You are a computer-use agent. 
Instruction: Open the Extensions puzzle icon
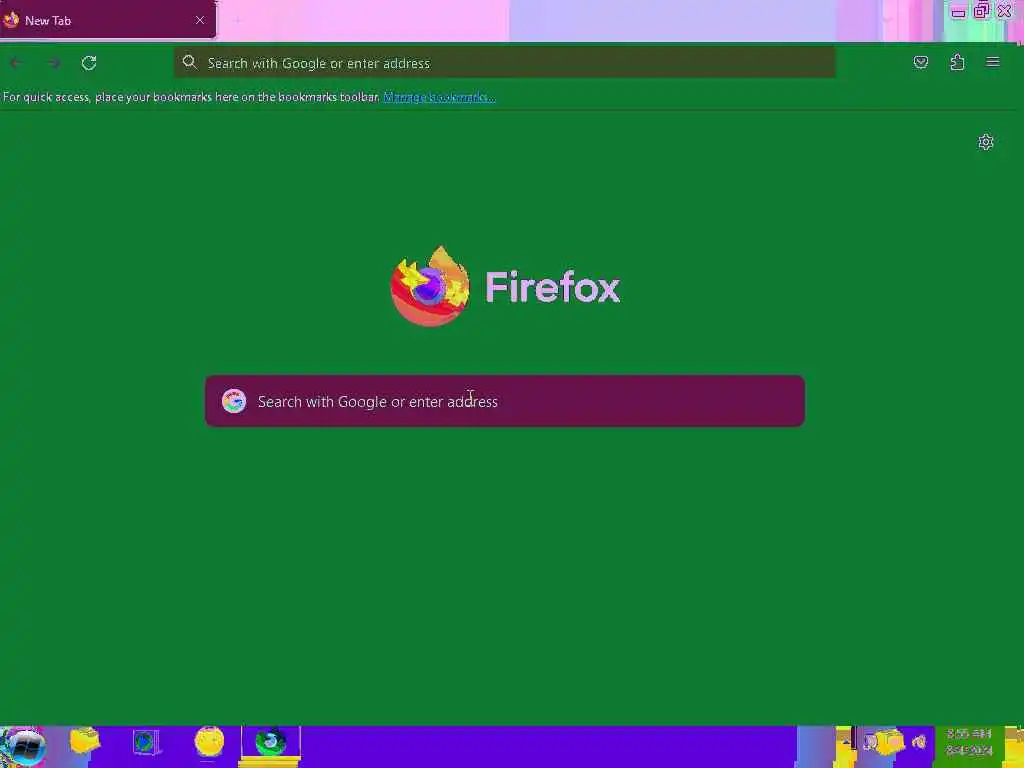pyautogui.click(x=957, y=62)
